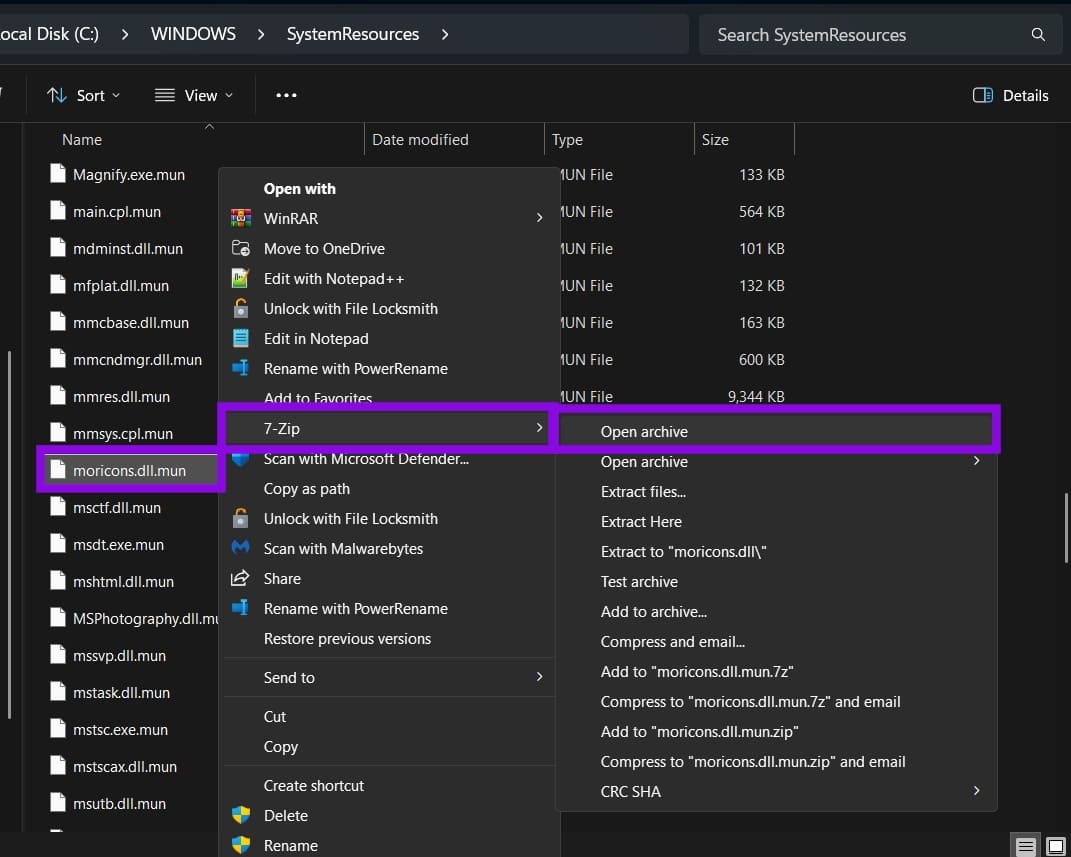Select Restore previous versions
Screen dimensions: 1071x857
pyautogui.click(x=347, y=639)
